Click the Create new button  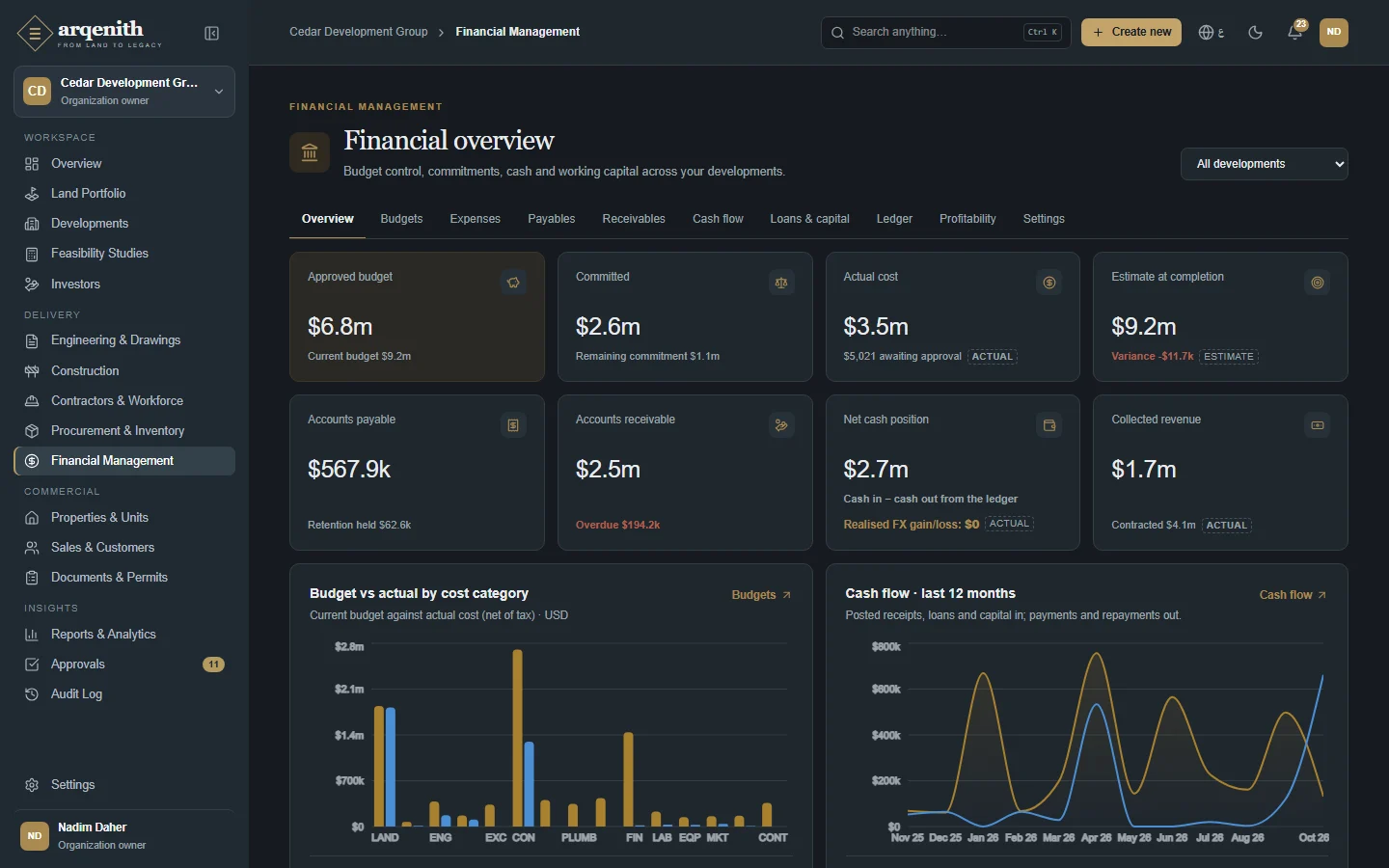[1131, 32]
